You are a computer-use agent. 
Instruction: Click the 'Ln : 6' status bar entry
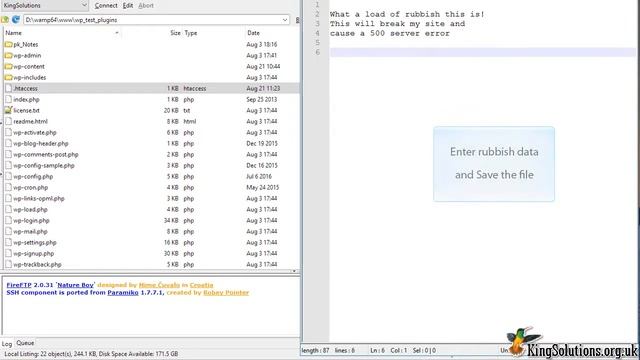click(x=378, y=351)
